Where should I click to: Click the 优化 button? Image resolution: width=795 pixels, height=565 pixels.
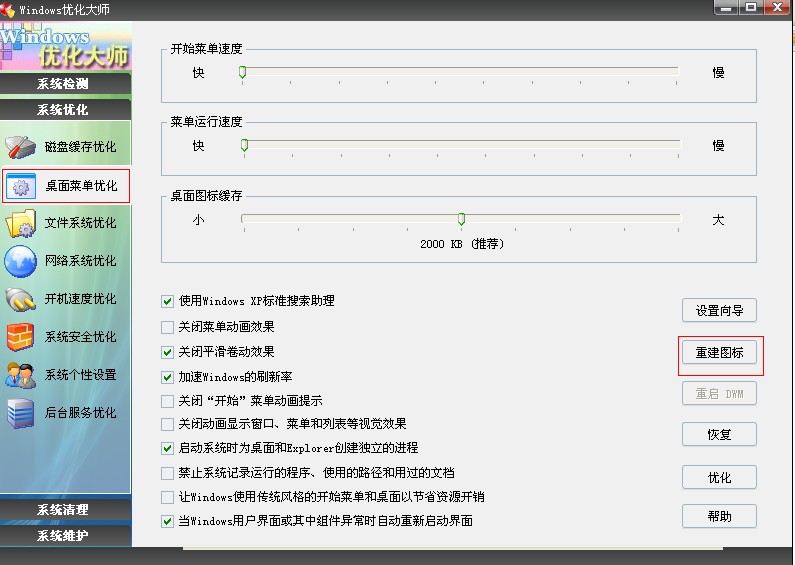(x=719, y=478)
